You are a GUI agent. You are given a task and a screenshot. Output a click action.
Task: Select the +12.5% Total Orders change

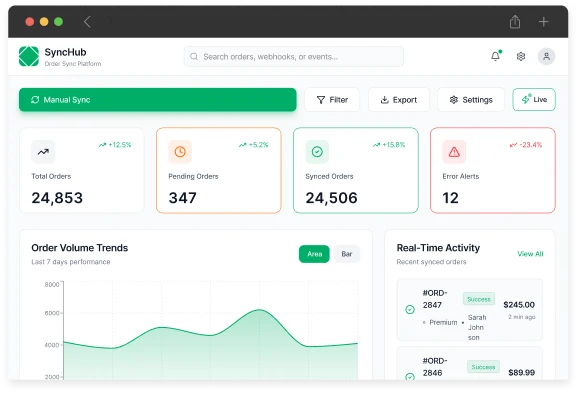coord(115,145)
